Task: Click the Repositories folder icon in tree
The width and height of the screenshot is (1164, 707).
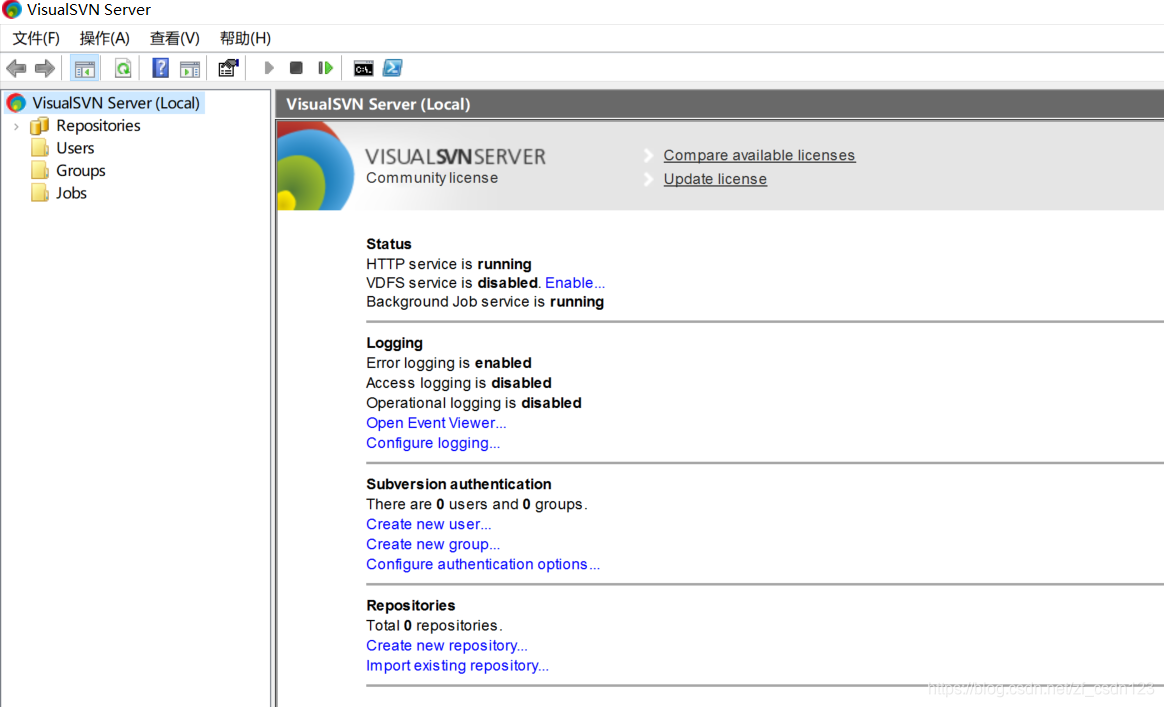Action: 40,126
